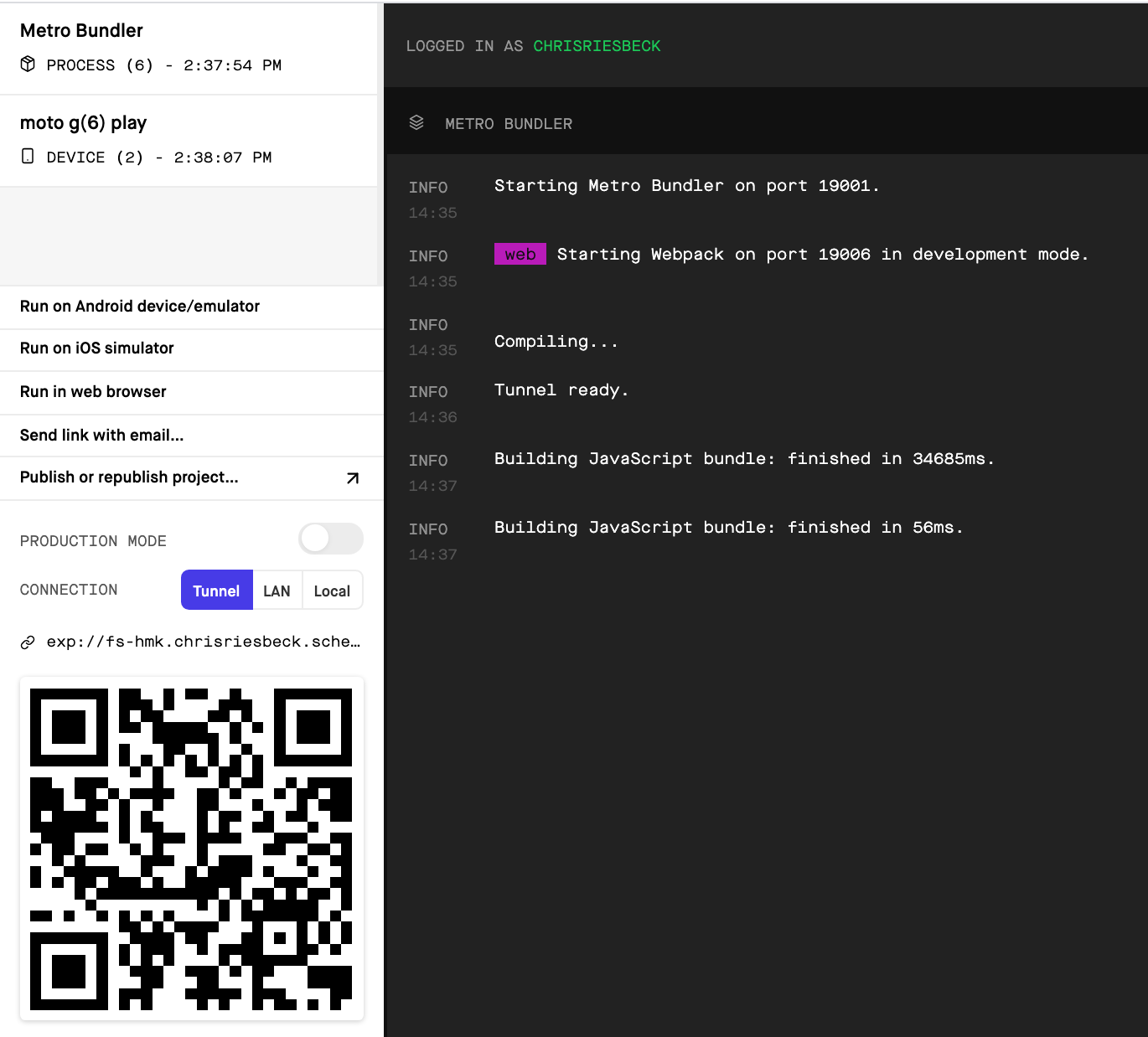Run on iOS simulator
Image resolution: width=1148 pixels, height=1037 pixels.
pos(192,349)
